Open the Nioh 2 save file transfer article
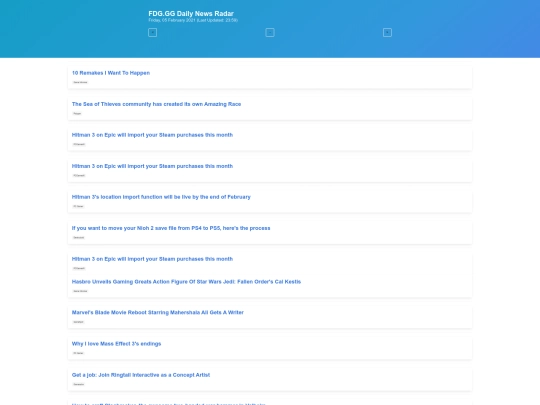Screen dimensions: 540x405 click(x=171, y=228)
